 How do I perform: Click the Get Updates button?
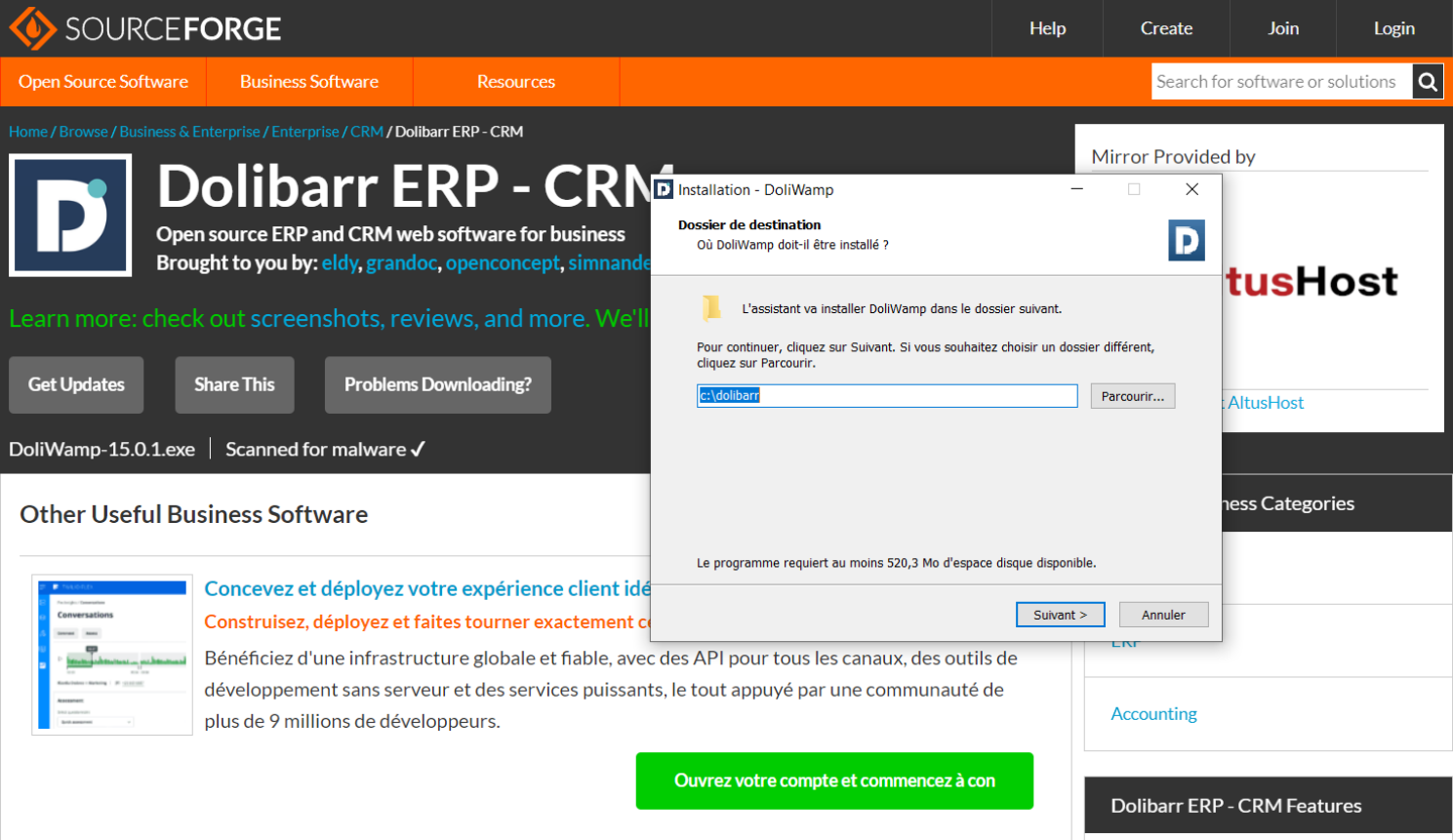click(76, 384)
